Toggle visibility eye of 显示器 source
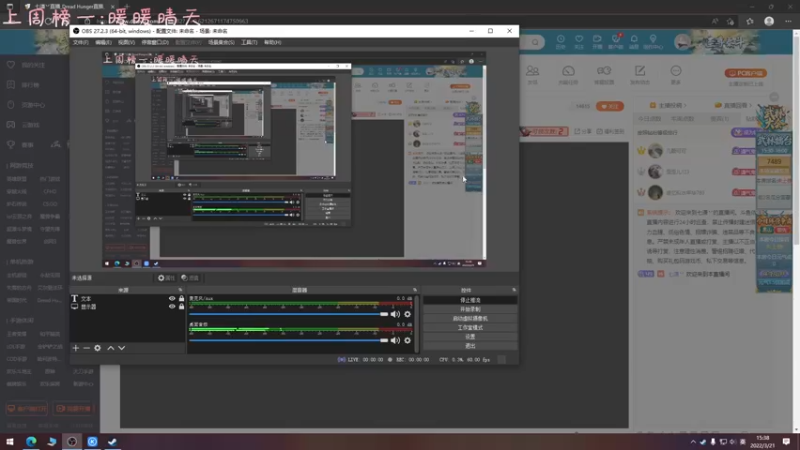 [172, 307]
